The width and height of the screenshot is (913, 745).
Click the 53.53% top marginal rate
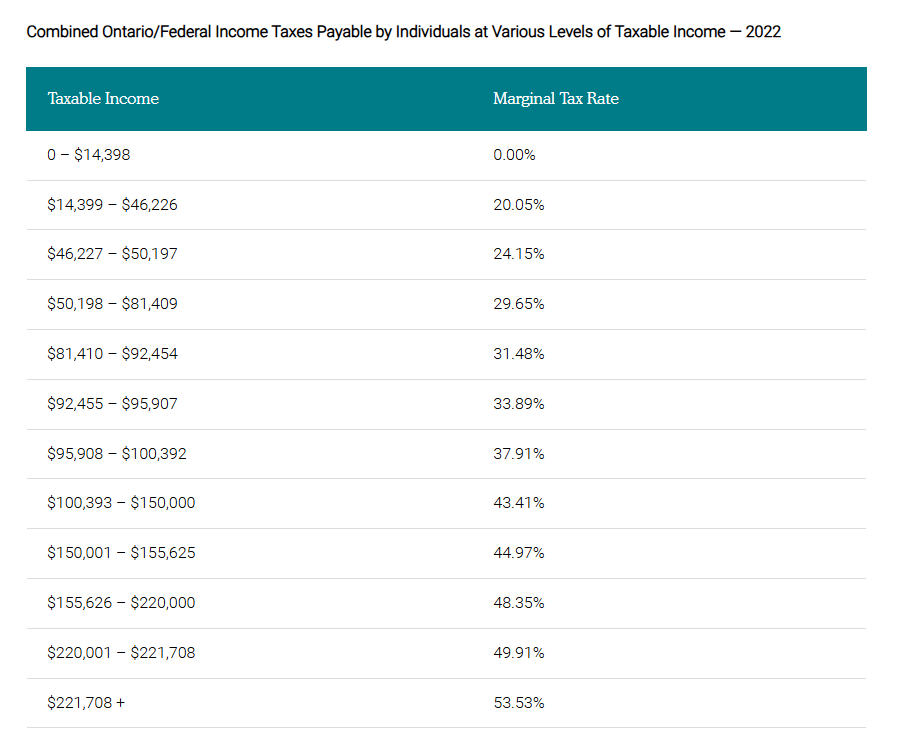519,703
